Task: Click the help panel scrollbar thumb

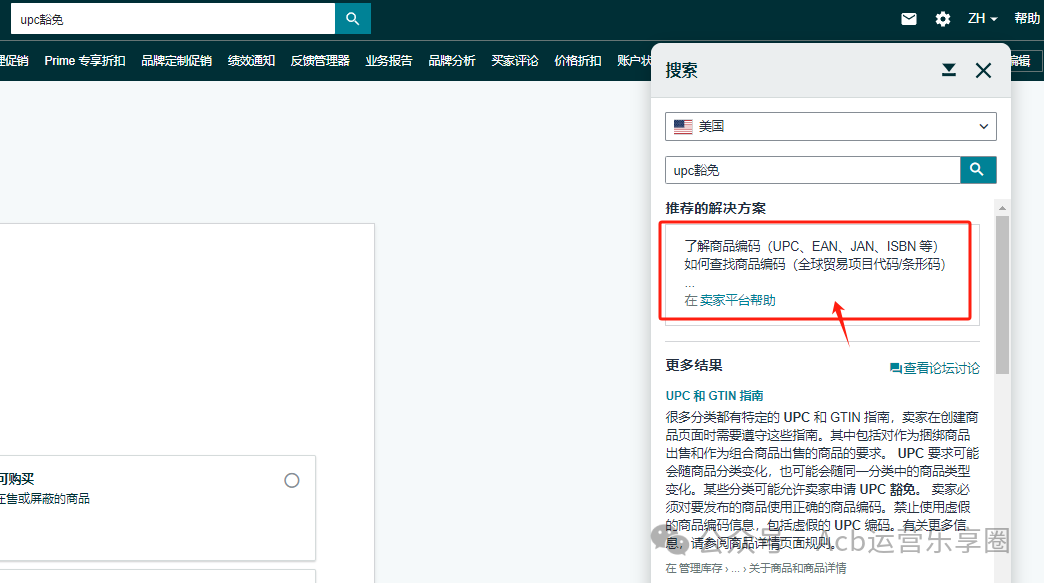Action: [1002, 295]
